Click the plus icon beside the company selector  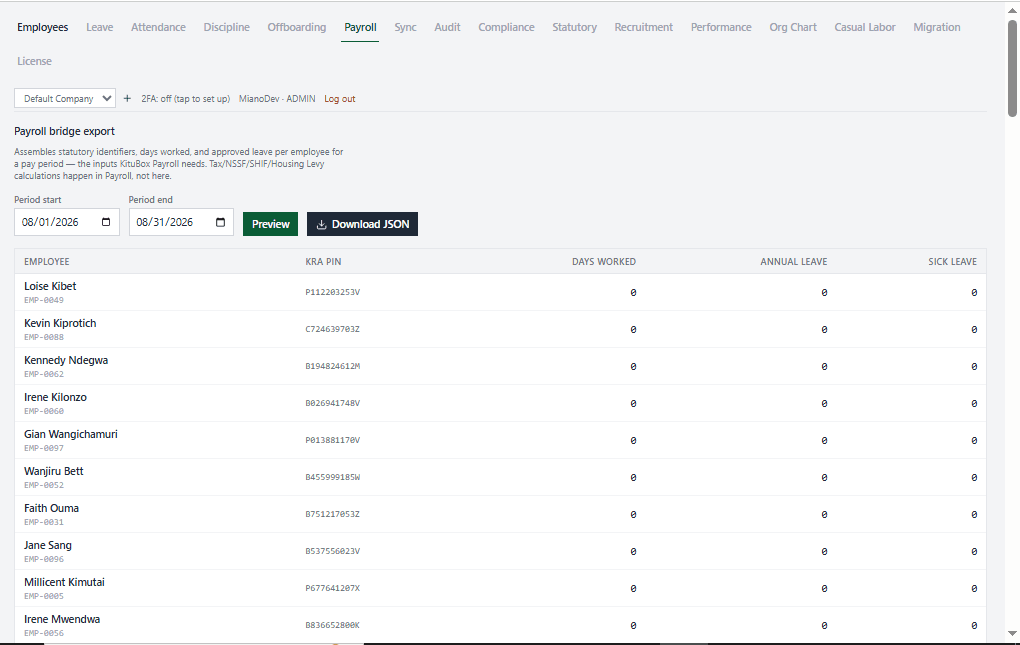tap(128, 98)
